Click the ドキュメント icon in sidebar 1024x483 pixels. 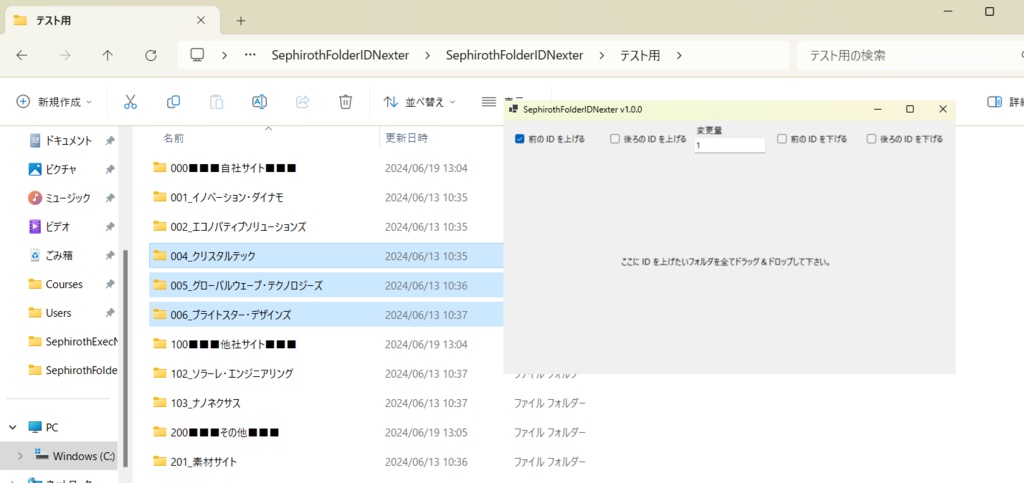coord(35,141)
